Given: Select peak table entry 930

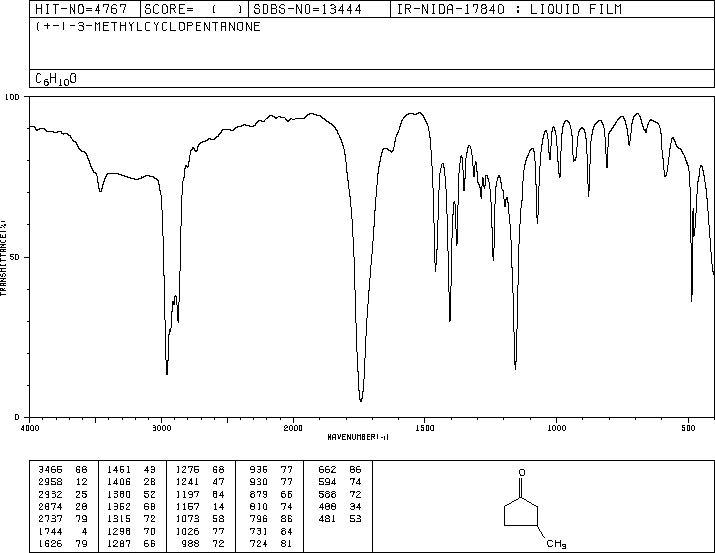Looking at the screenshot, I should pos(259,482).
